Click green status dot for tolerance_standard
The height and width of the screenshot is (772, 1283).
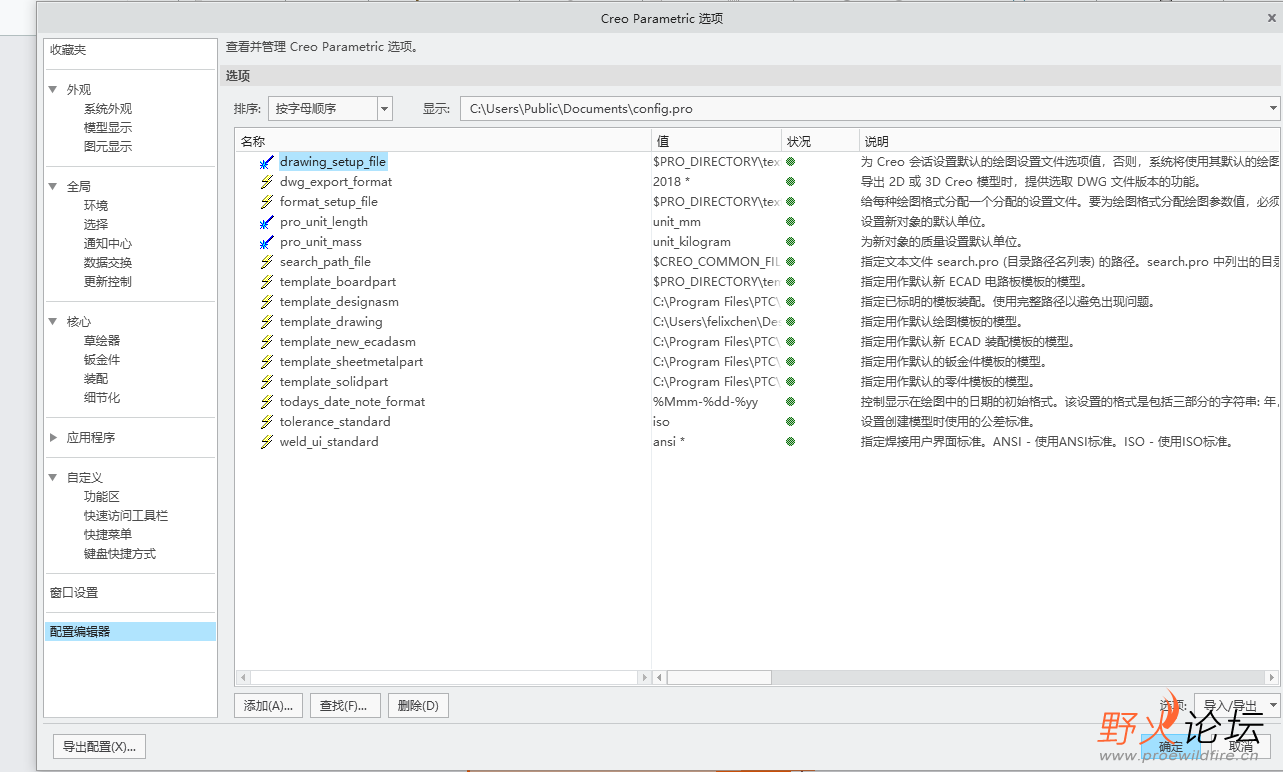click(x=790, y=421)
